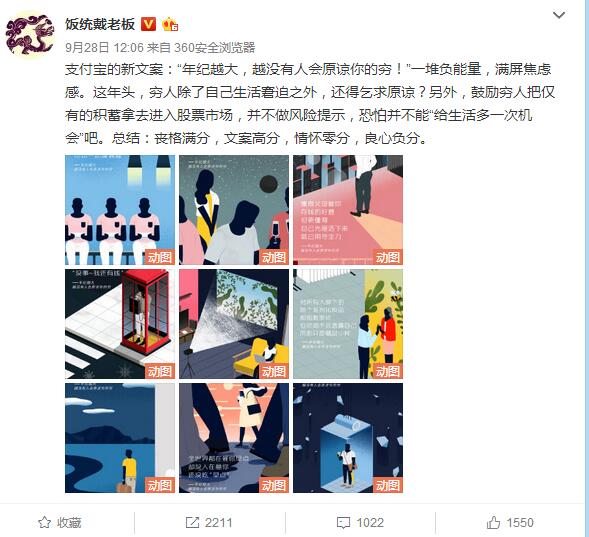The width and height of the screenshot is (589, 537).
Task: Open the man by lake thumbnail
Action: coord(120,438)
